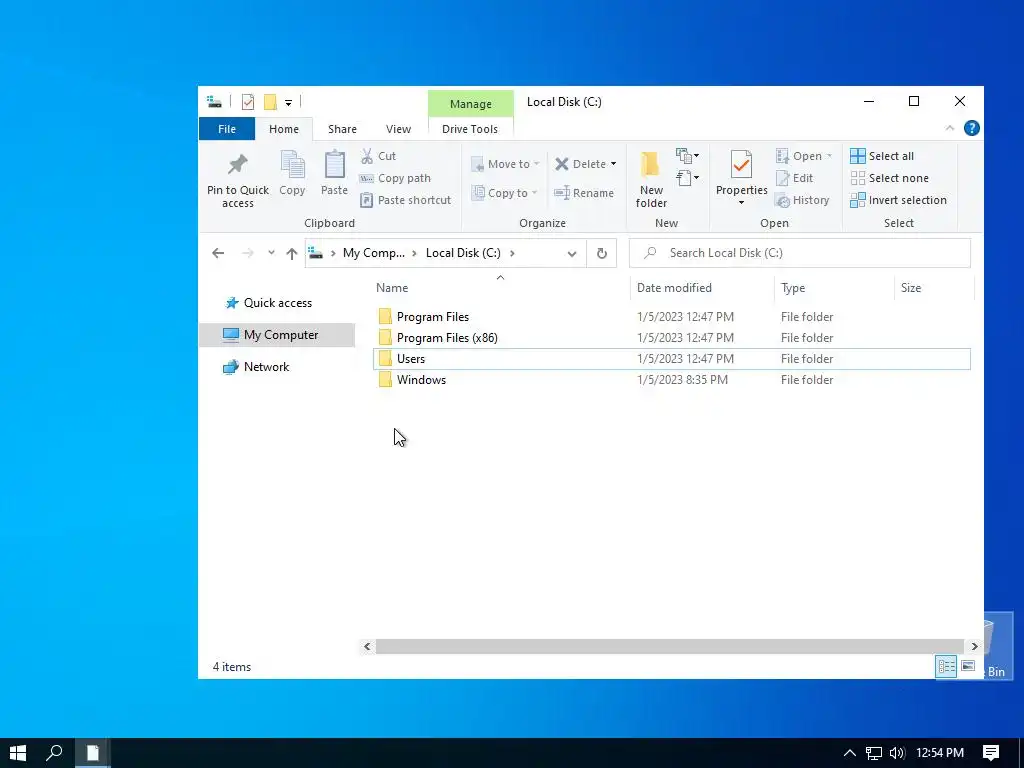Click My Comp... breadcrumb in address bar
This screenshot has height=768, width=1024.
[x=374, y=253]
